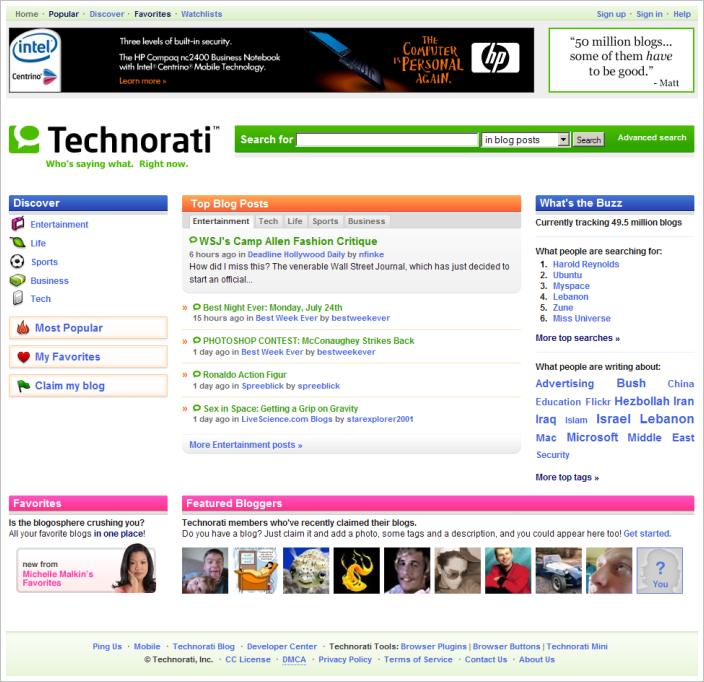Click the Advertising tag
The width and height of the screenshot is (704, 682).
point(564,383)
